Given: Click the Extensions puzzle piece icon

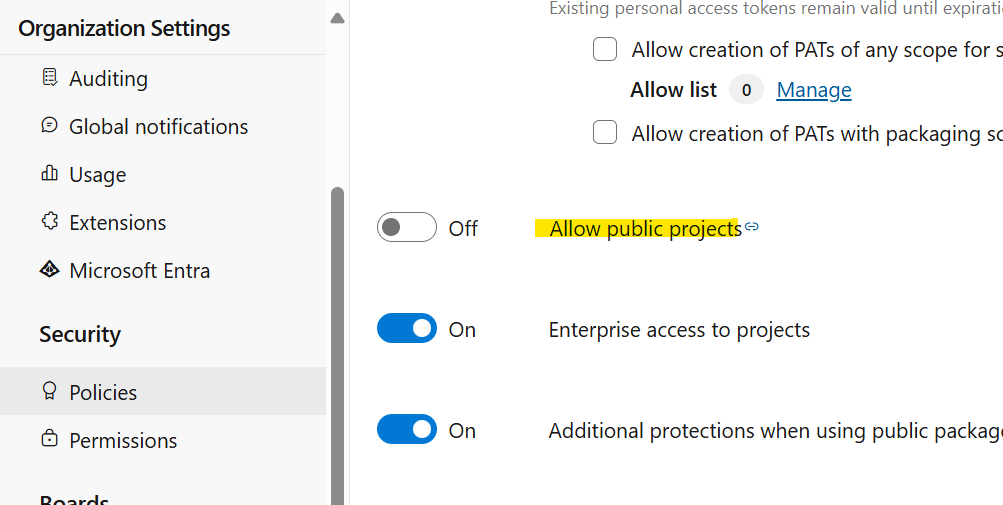Looking at the screenshot, I should [x=50, y=221].
